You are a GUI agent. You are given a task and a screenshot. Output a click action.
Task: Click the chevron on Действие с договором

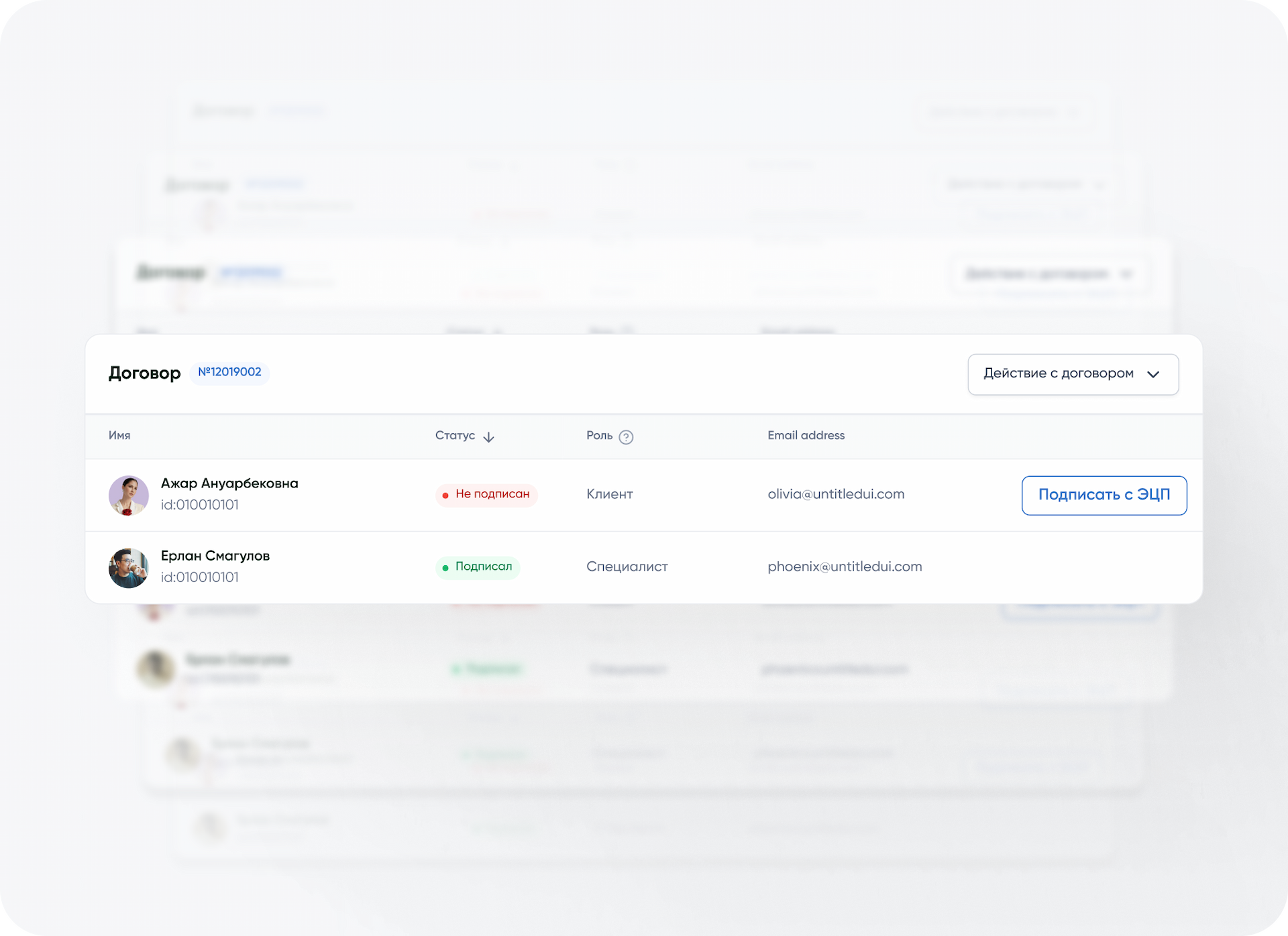(x=1153, y=374)
